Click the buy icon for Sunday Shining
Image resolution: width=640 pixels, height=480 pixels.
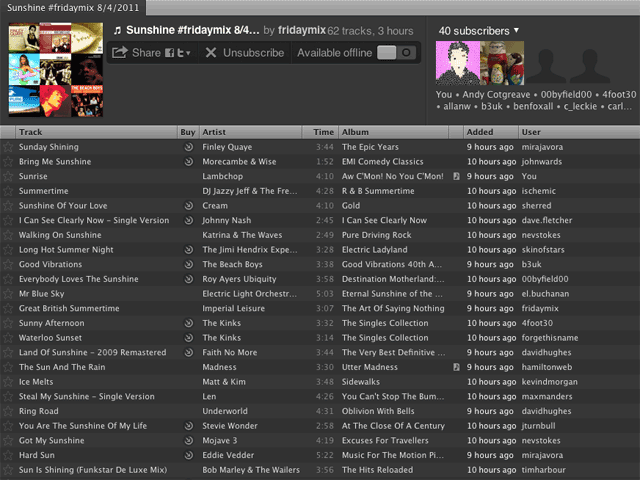point(188,147)
